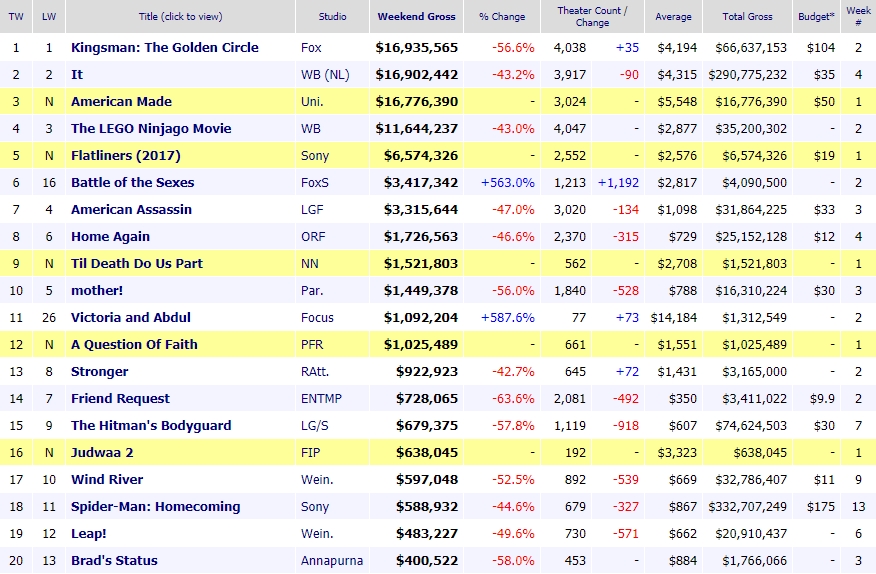Image resolution: width=876 pixels, height=574 pixels.
Task: Open Wind River title link
Action: pos(107,480)
